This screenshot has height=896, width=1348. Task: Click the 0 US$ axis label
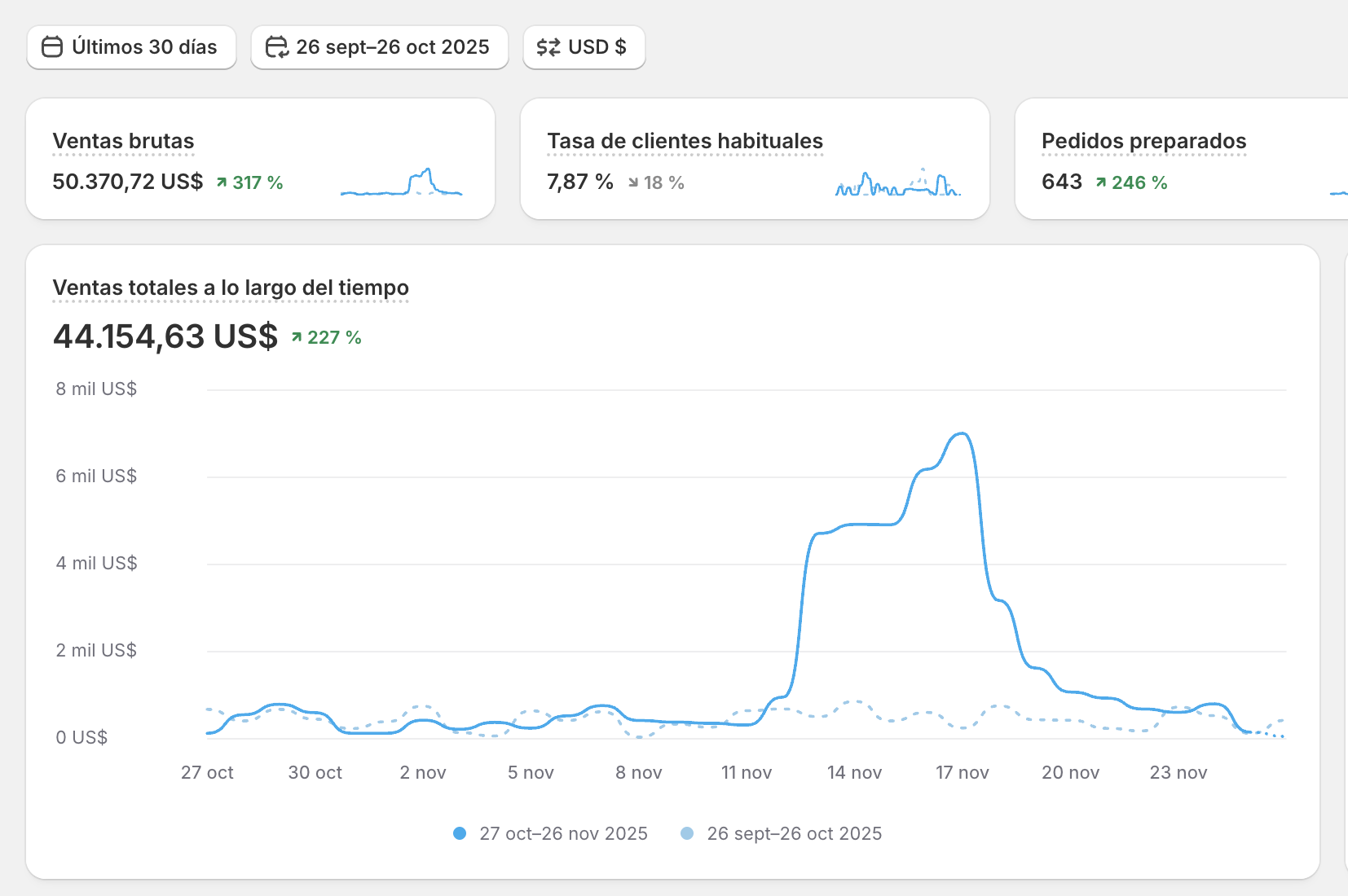click(x=81, y=737)
